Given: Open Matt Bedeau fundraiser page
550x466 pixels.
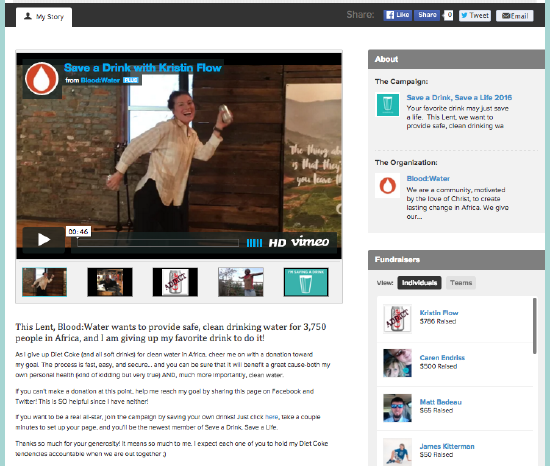Looking at the screenshot, I should pos(441,402).
